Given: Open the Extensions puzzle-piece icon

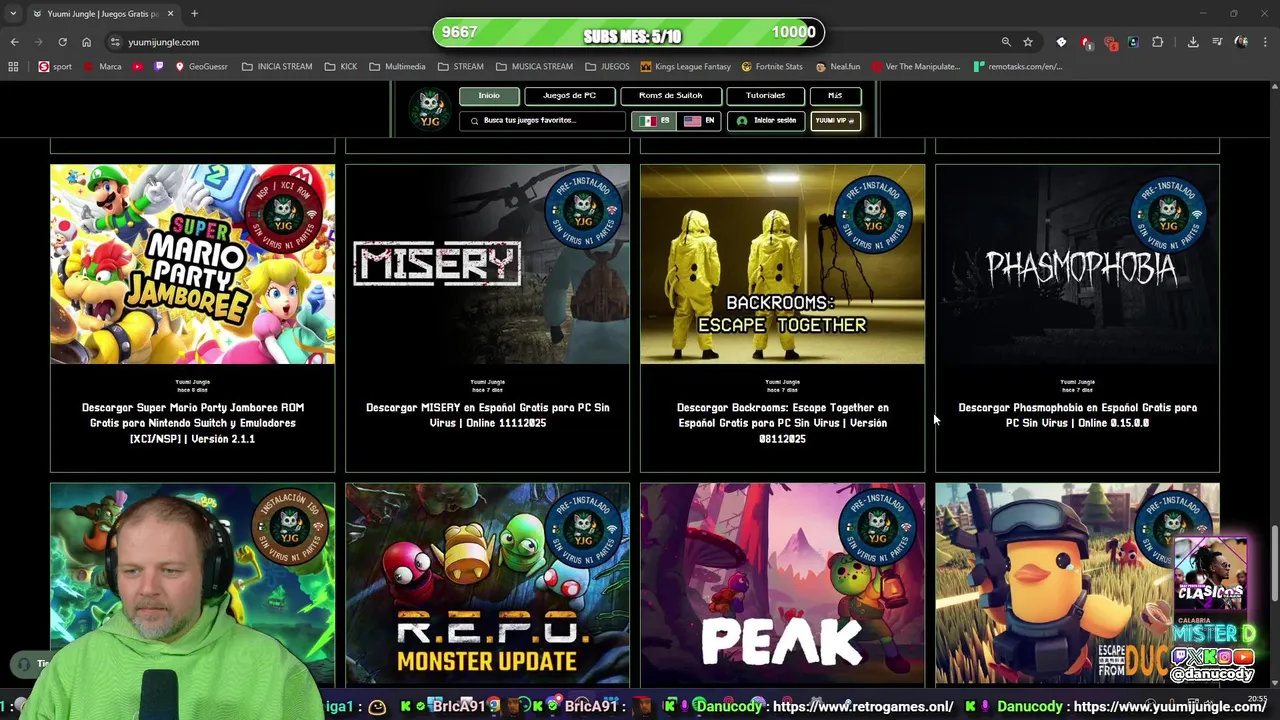Looking at the screenshot, I should (1158, 42).
